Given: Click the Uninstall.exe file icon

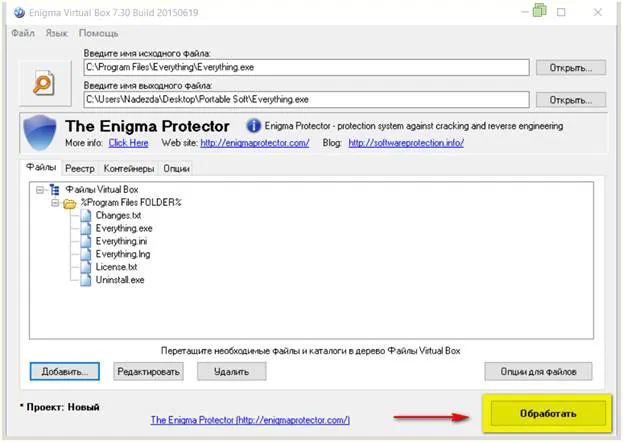Looking at the screenshot, I should coord(85,280).
